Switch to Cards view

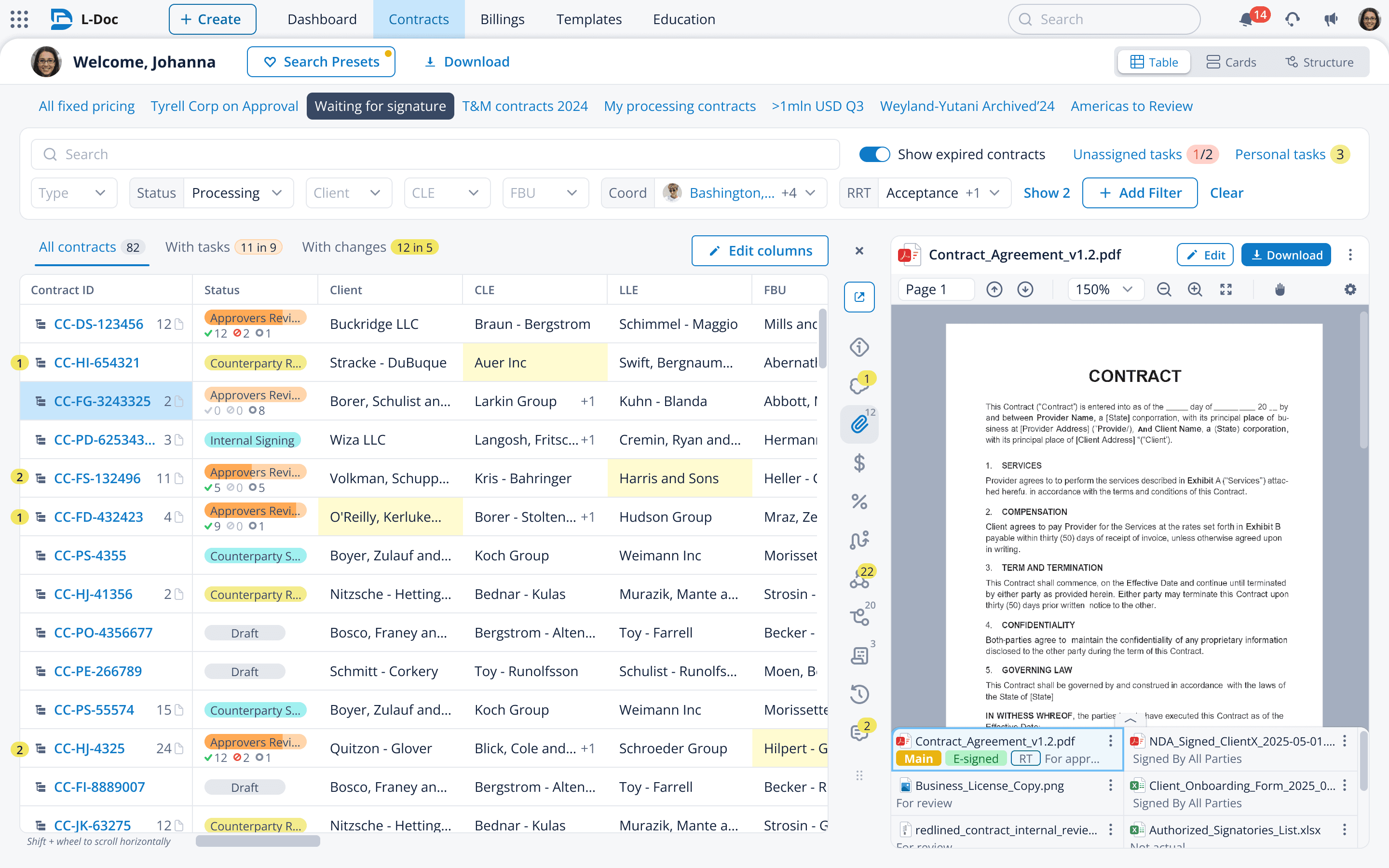pyautogui.click(x=1231, y=62)
